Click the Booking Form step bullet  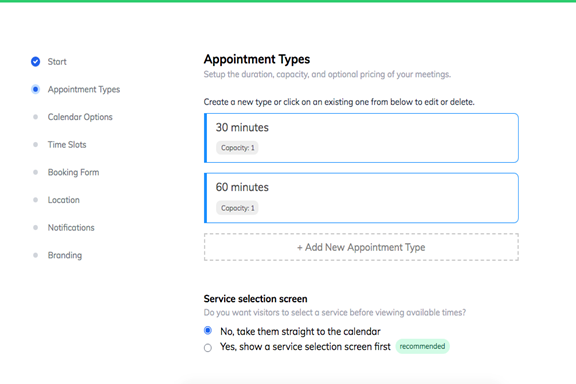coord(35,172)
